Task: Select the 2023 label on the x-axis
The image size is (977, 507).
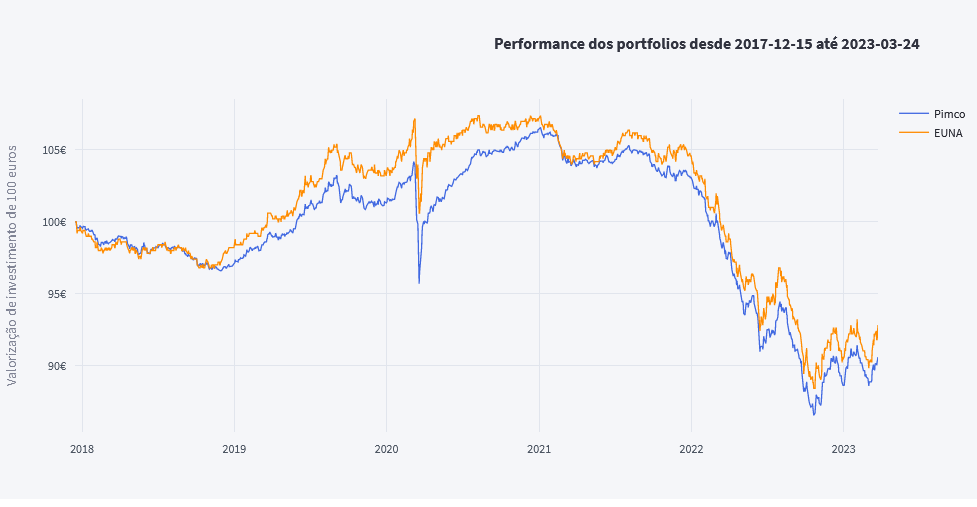Action: pyautogui.click(x=843, y=448)
